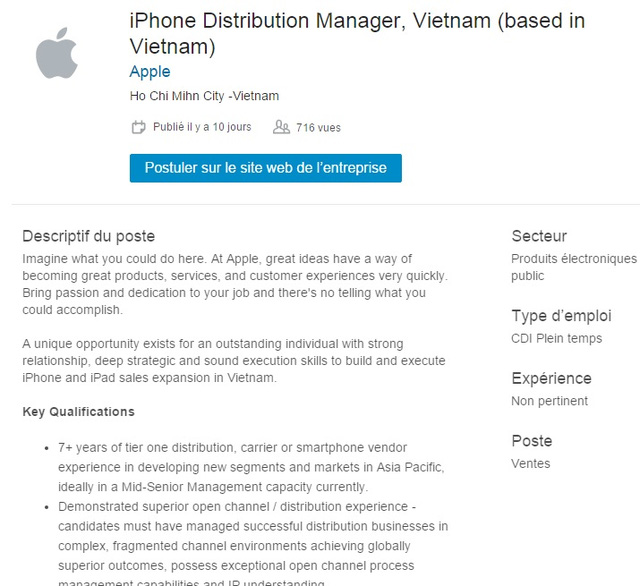This screenshot has width=640, height=586.
Task: Select the 'CDI Plein temps' employment type
Action: click(556, 338)
